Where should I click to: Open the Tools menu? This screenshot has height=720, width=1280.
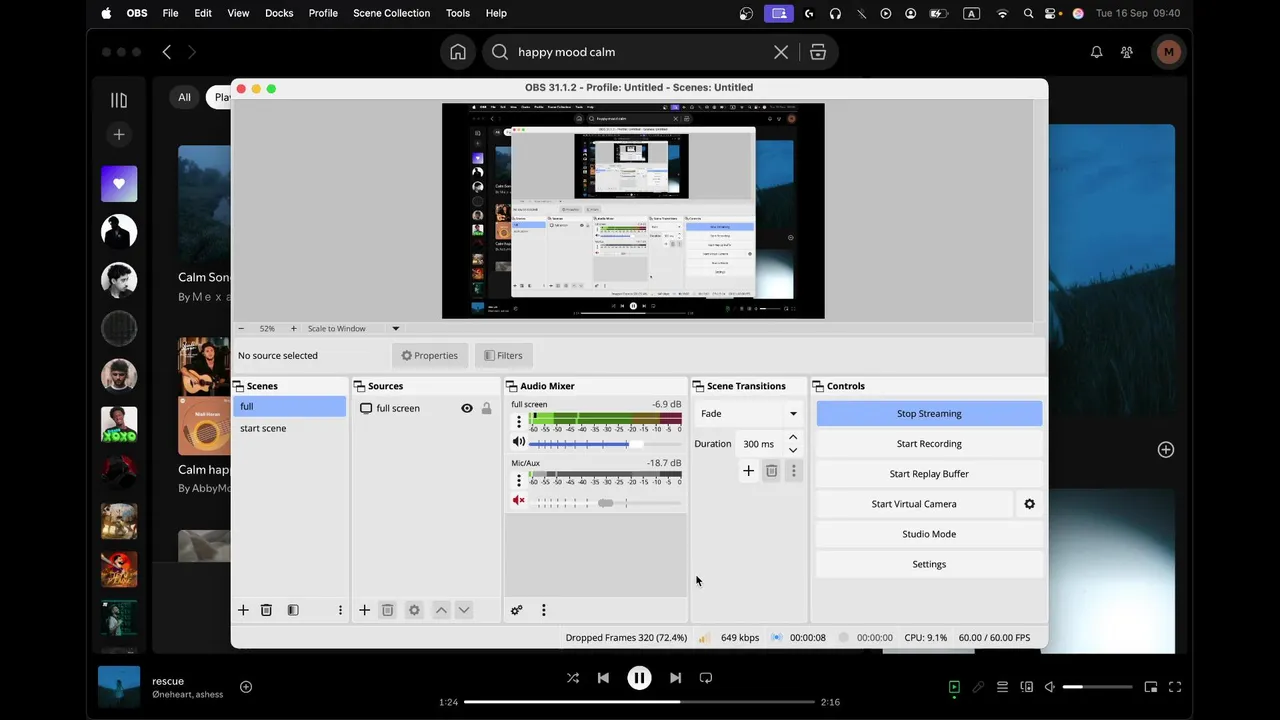458,13
